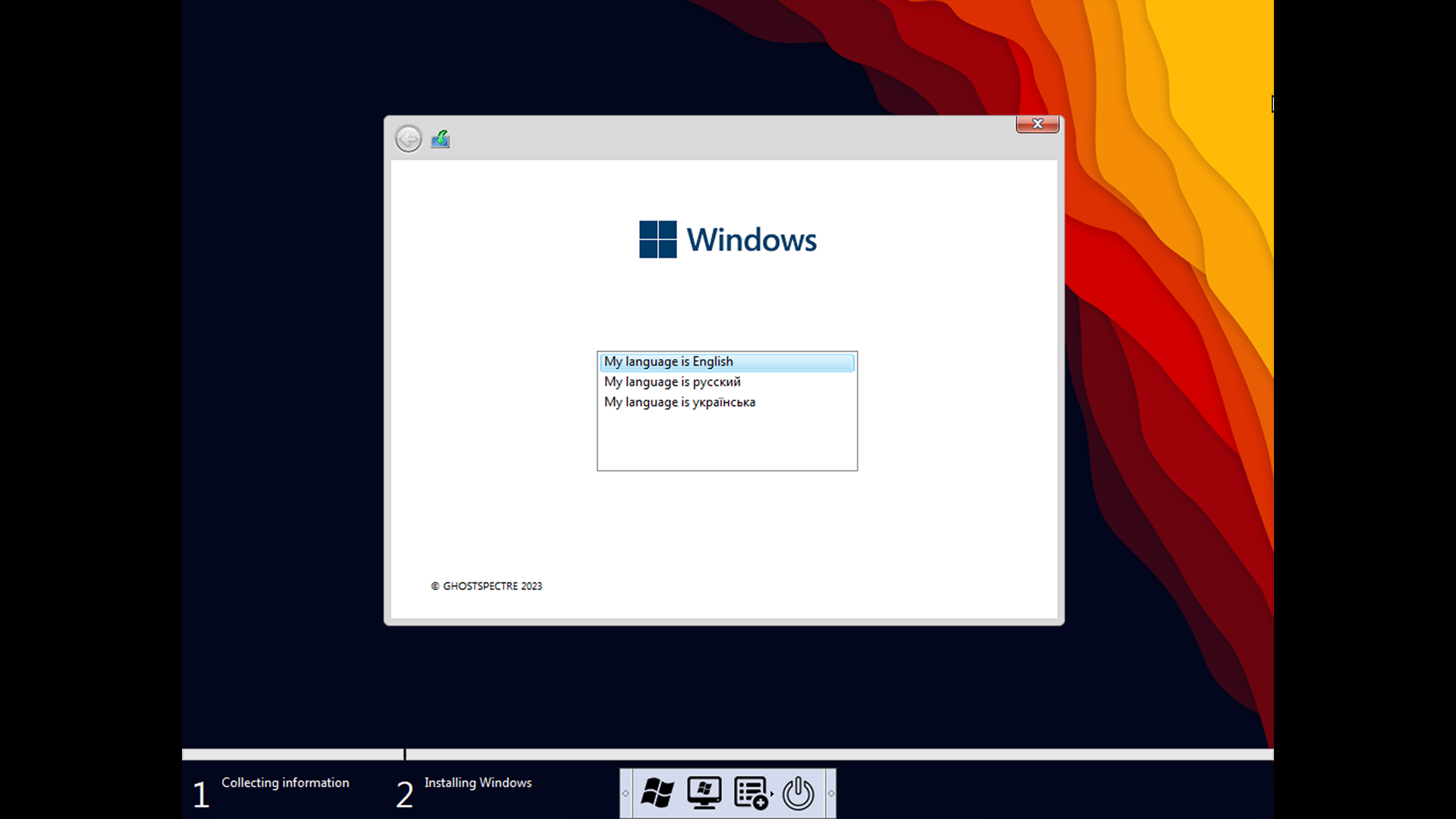Select "My language is русский"

(673, 382)
